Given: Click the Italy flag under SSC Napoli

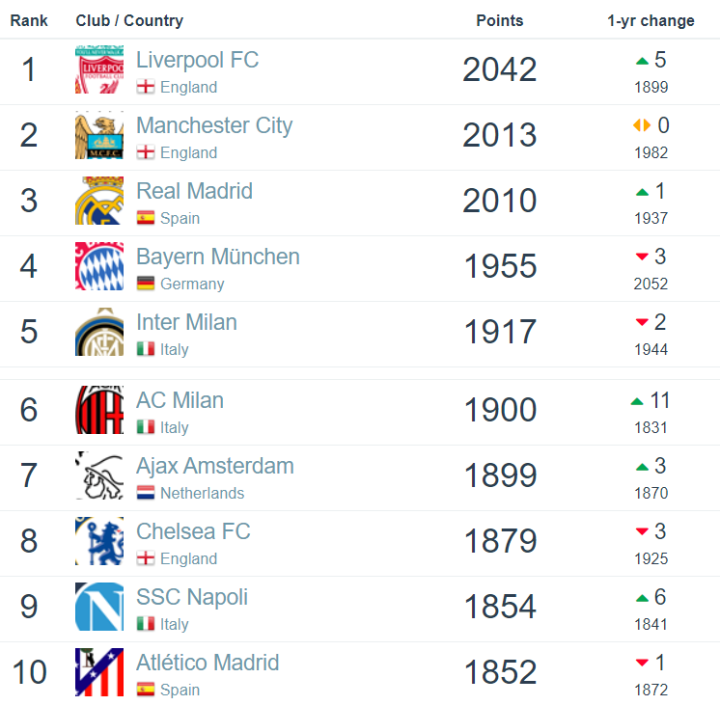Looking at the screenshot, I should tap(145, 624).
